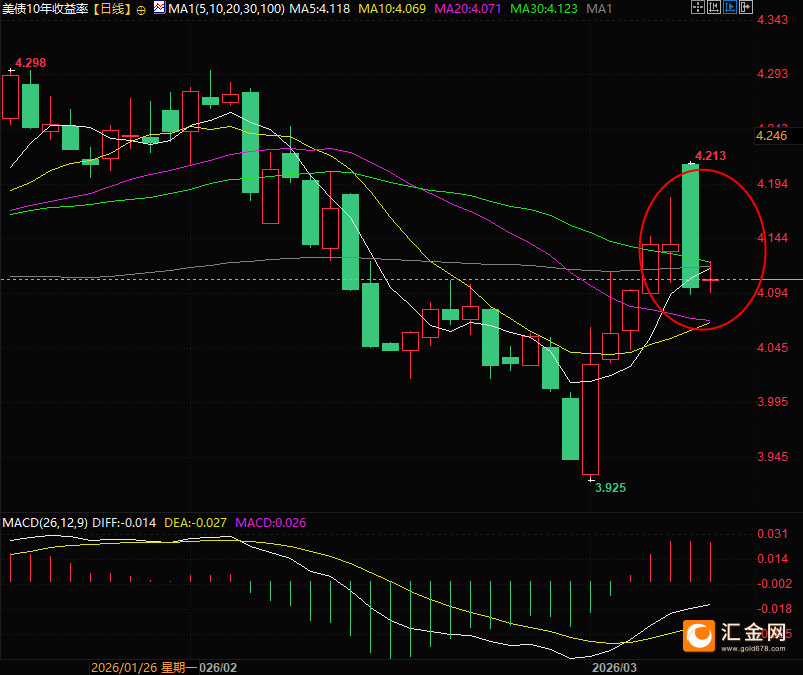The width and height of the screenshot is (803, 675).
Task: Toggle the blue highlighted axis-play icon
Action: [x=730, y=7]
